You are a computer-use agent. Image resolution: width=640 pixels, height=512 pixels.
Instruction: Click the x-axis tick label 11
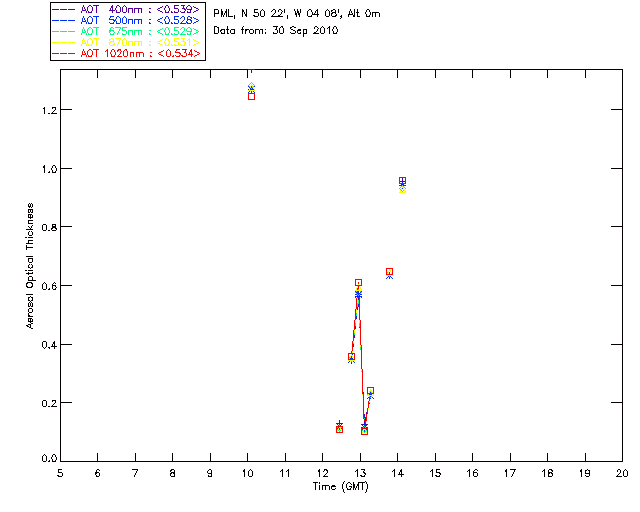(x=285, y=473)
